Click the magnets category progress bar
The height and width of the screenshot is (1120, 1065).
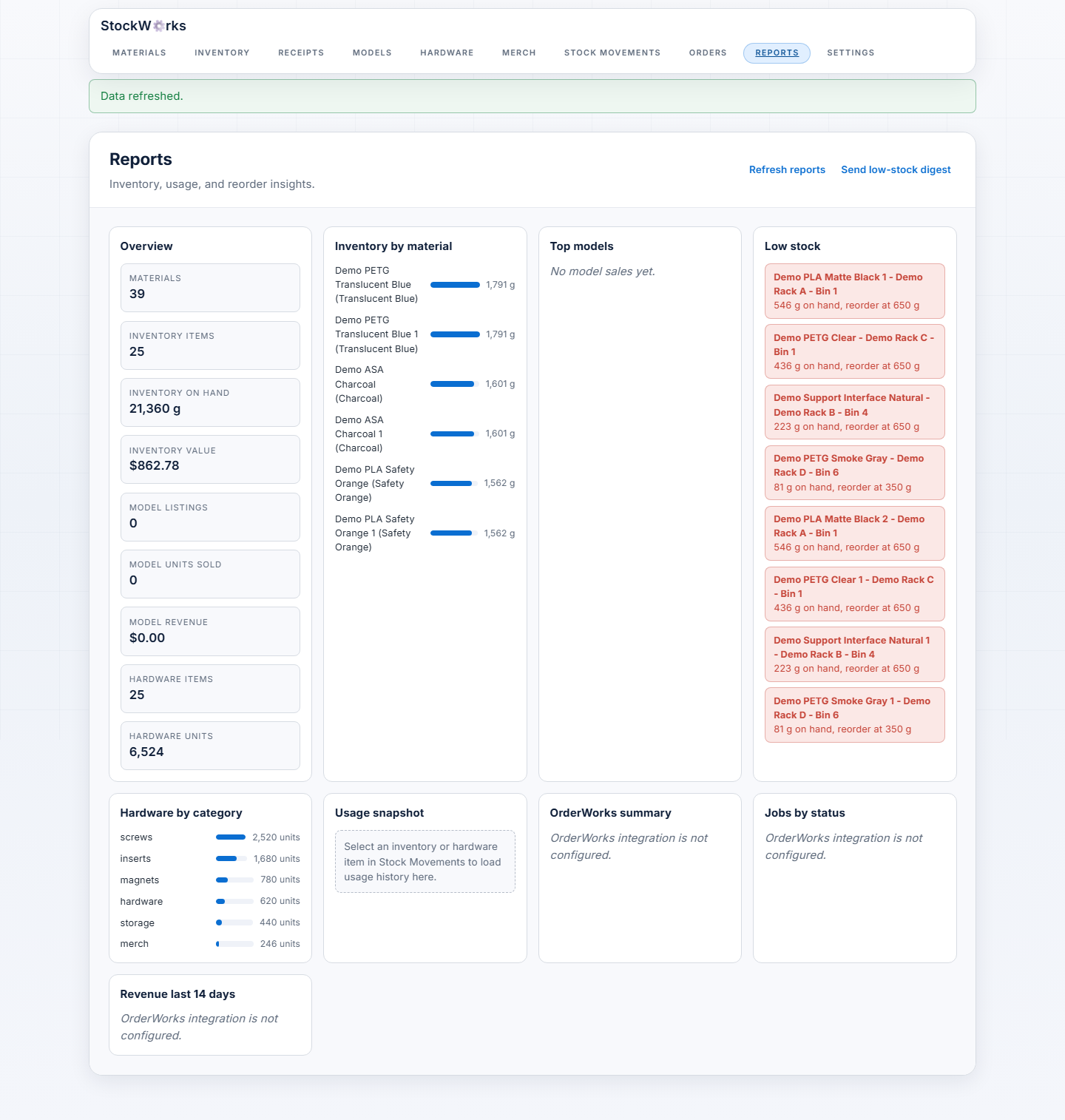pyautogui.click(x=234, y=880)
